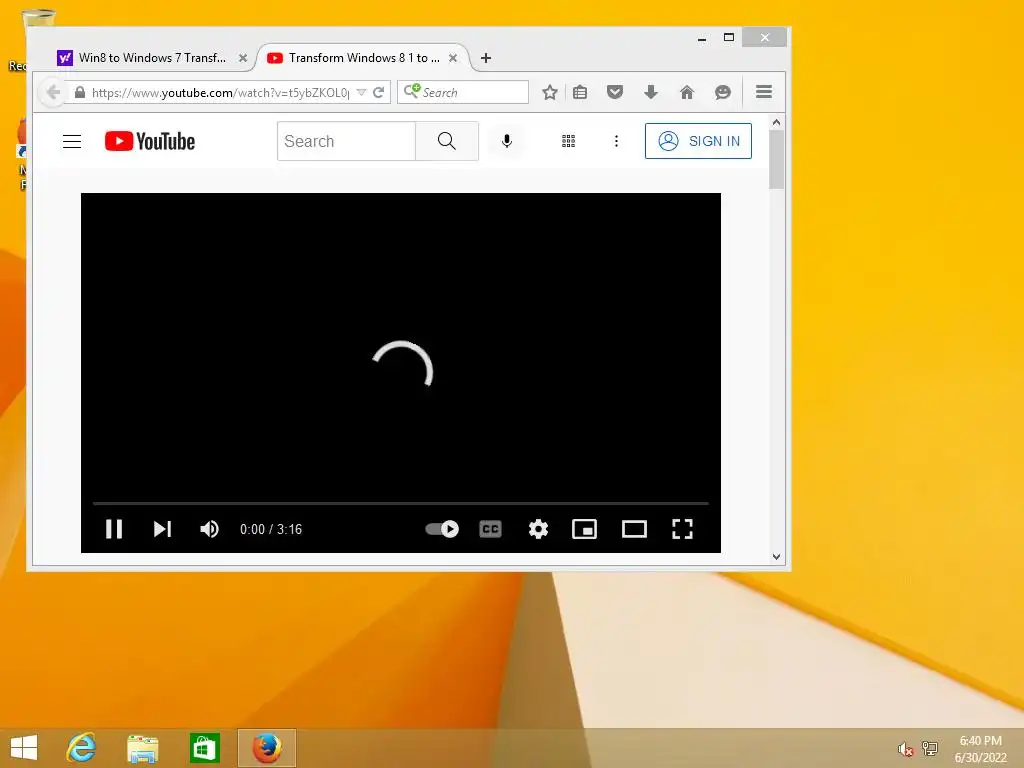Screen dimensions: 1024x768
Task: Go back to previous page
Action: [54, 92]
